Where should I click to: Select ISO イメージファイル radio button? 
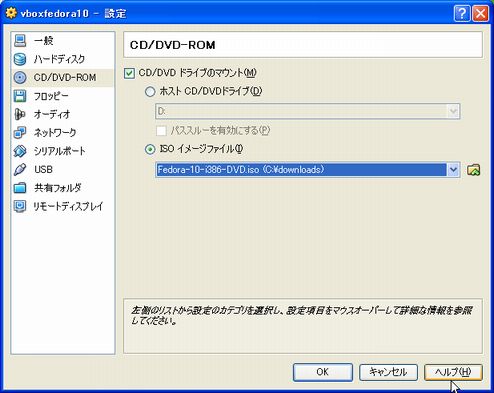(150, 149)
